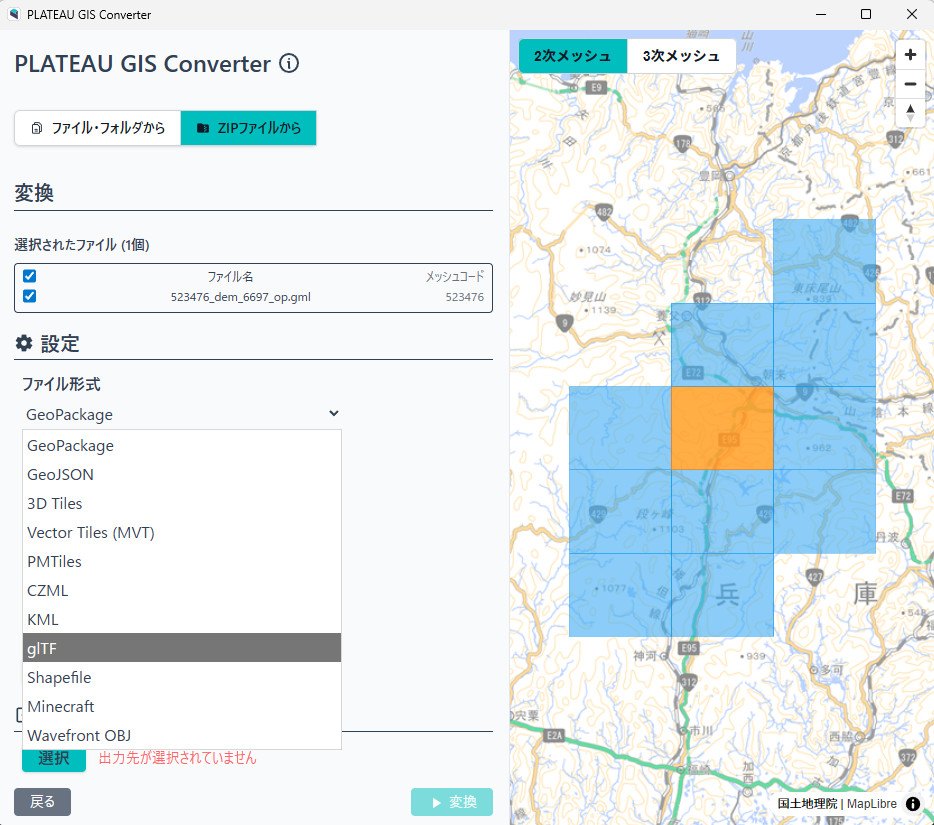Zoom out the map with minus button

(x=910, y=84)
